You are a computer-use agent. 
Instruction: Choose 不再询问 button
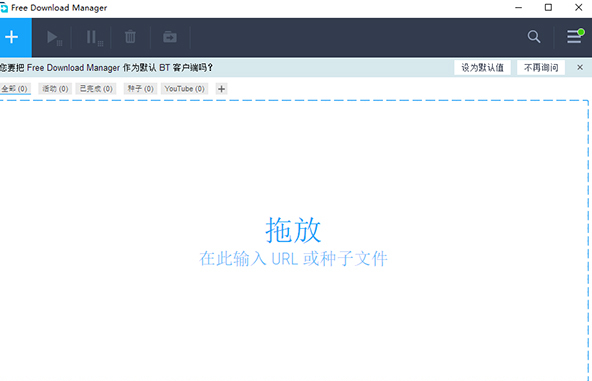(x=541, y=68)
